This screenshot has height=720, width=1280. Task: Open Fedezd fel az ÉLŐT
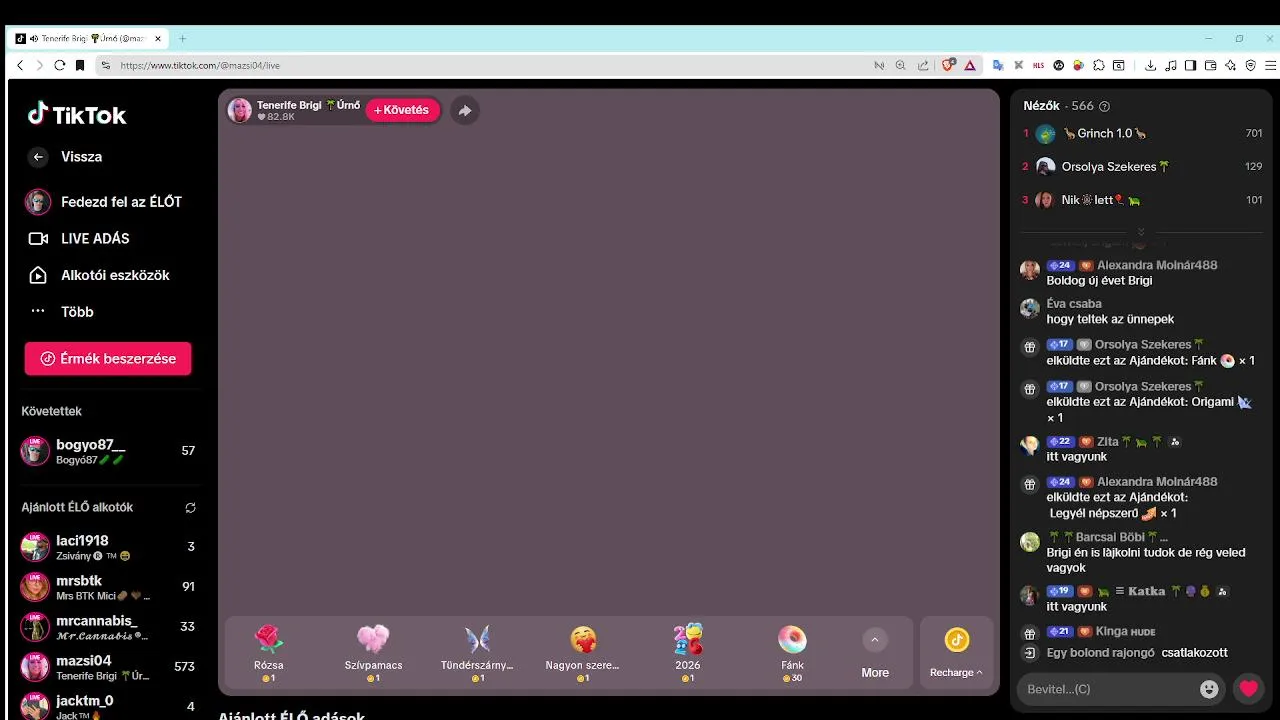[x=104, y=202]
